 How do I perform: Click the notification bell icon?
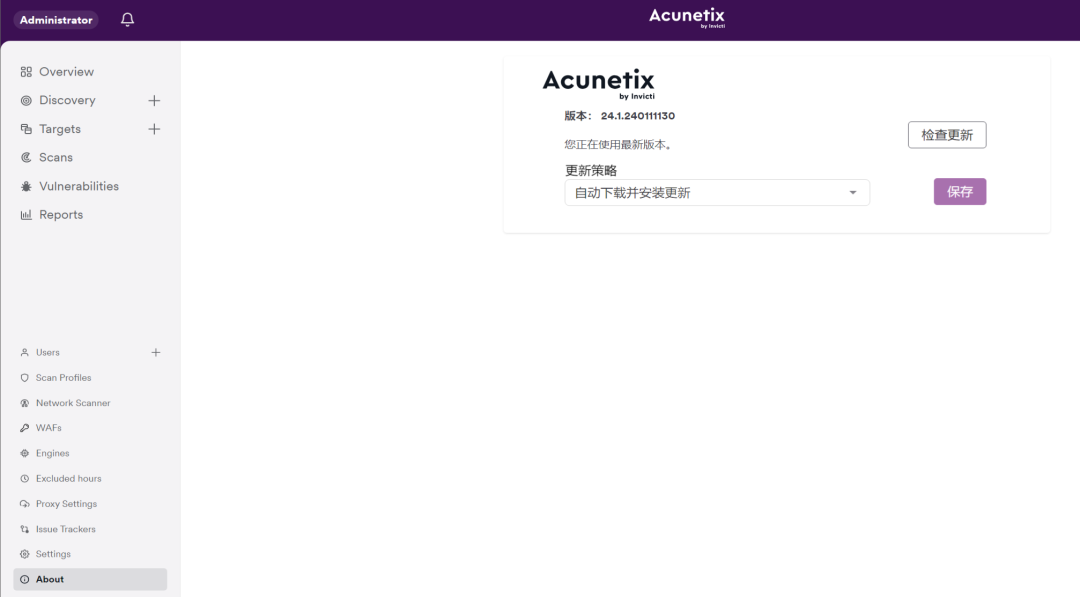point(127,19)
